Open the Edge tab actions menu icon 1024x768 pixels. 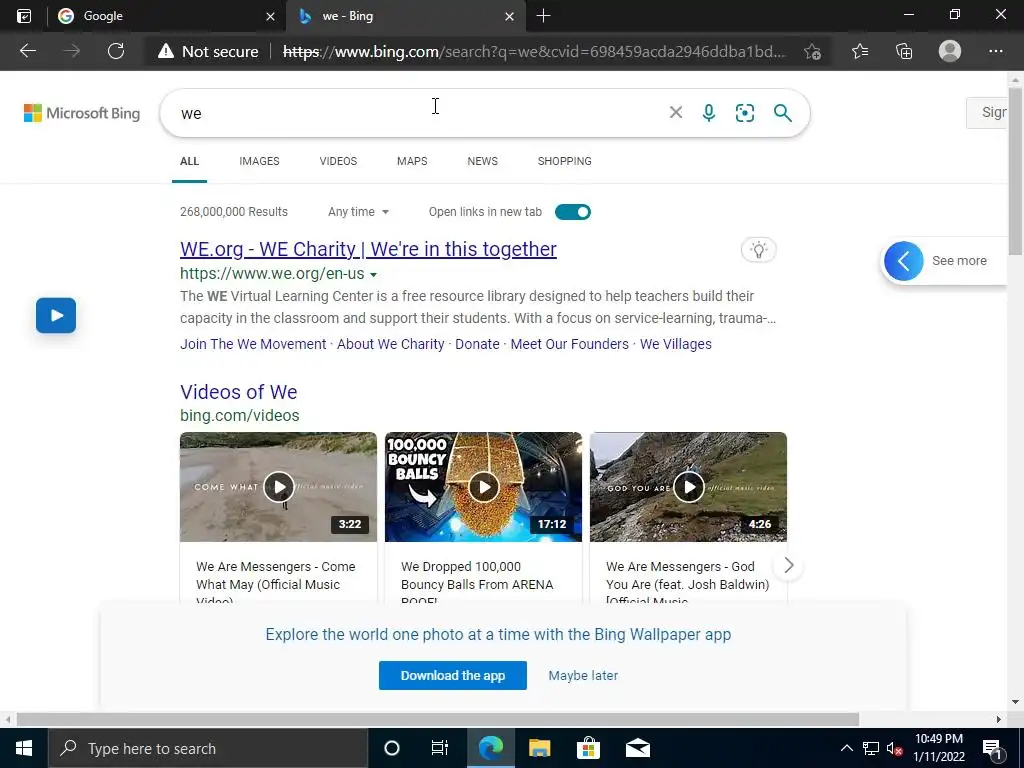pos(24,16)
